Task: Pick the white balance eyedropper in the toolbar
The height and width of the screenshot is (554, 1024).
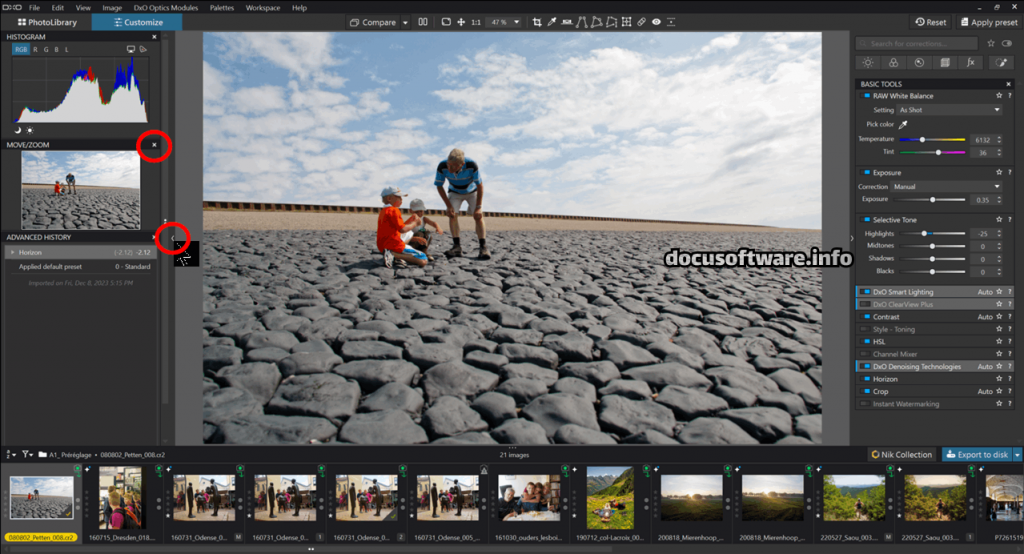Action: (551, 21)
